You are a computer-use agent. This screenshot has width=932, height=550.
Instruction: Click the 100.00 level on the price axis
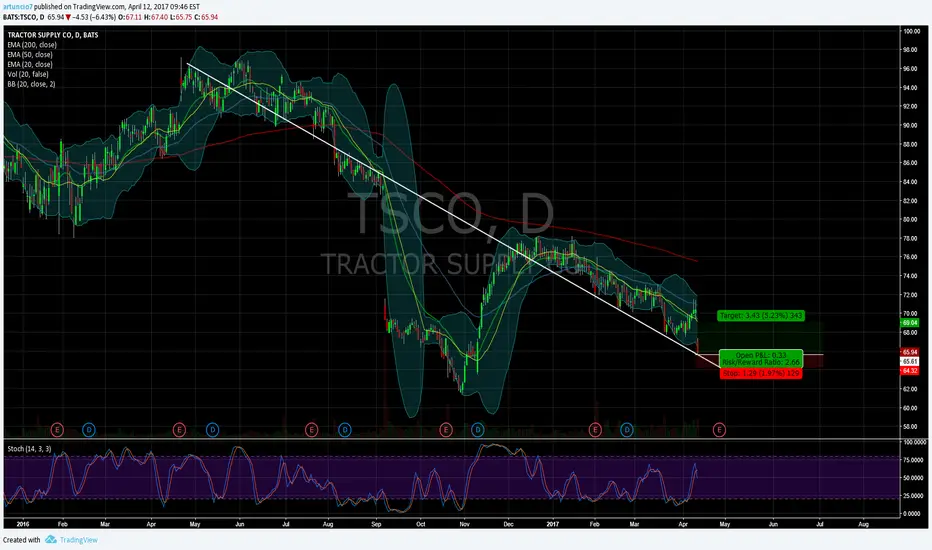[x=911, y=31]
